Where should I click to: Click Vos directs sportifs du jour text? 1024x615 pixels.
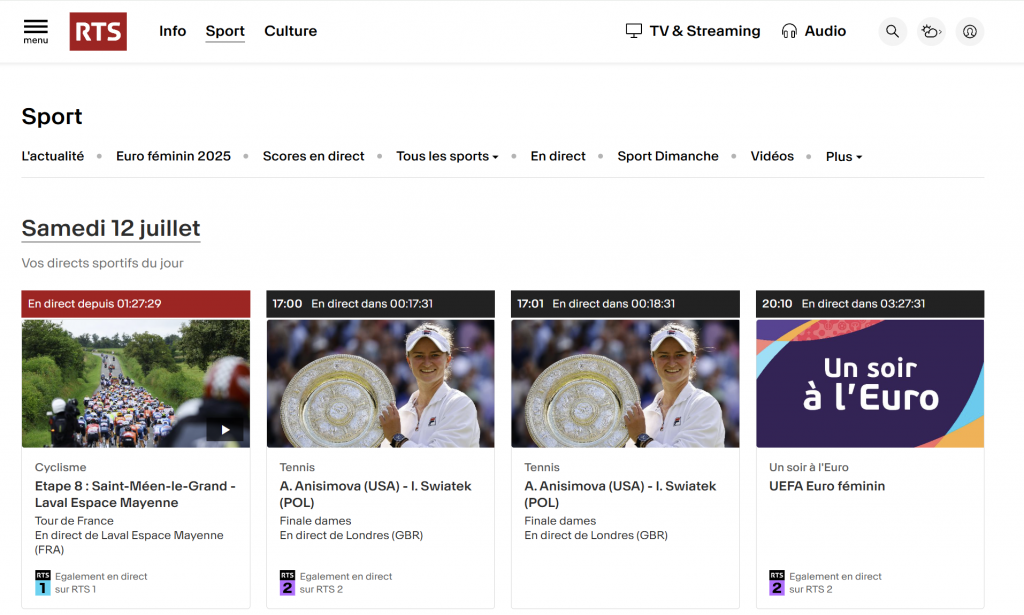click(103, 263)
